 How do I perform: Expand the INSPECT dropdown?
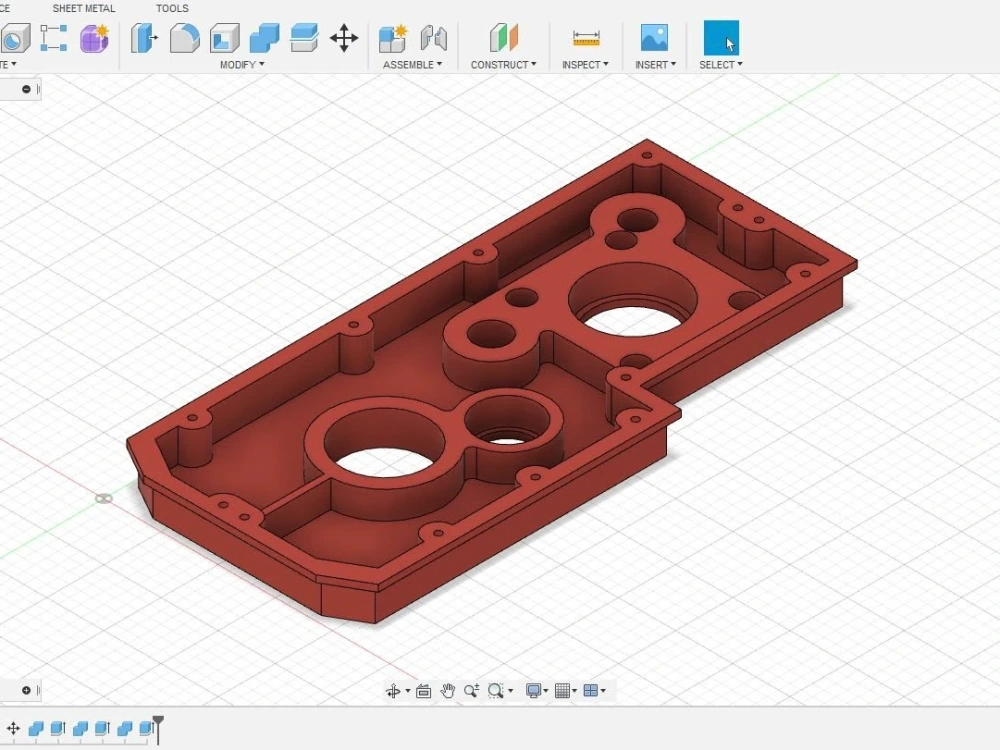585,64
